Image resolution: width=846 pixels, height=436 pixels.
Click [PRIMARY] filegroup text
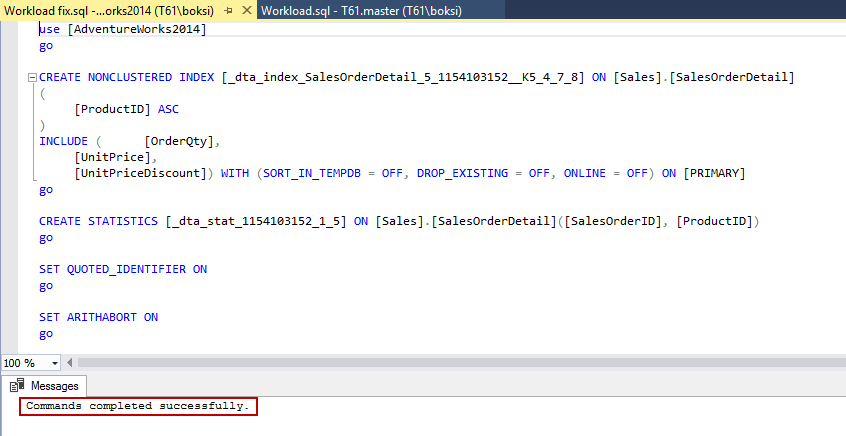tap(714, 173)
